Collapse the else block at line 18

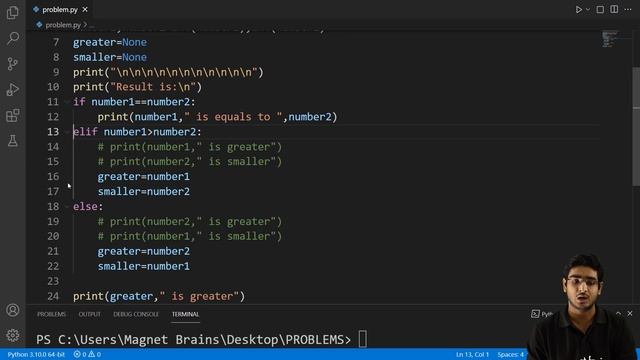[x=67, y=207]
